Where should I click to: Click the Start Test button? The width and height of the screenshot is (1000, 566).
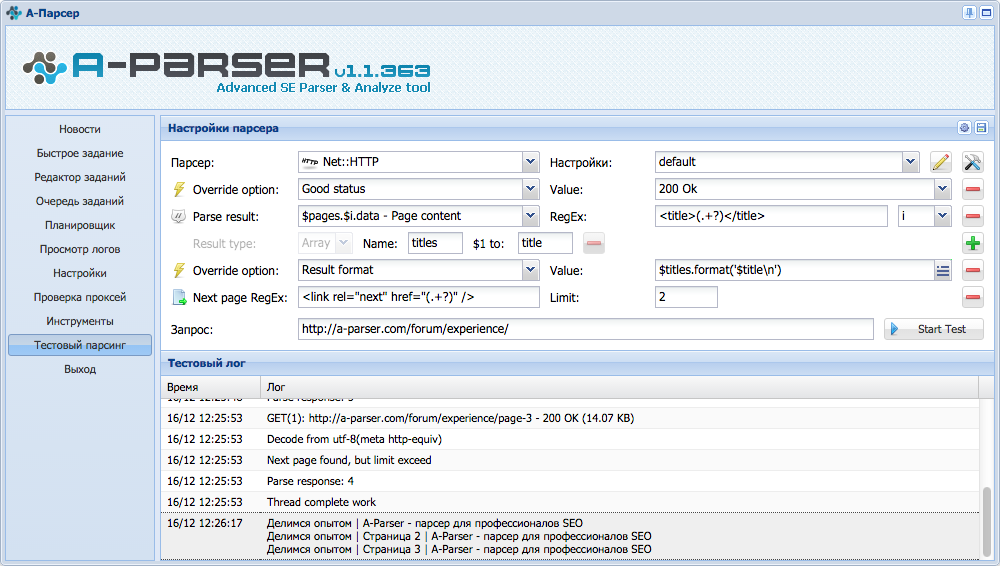coord(934,329)
